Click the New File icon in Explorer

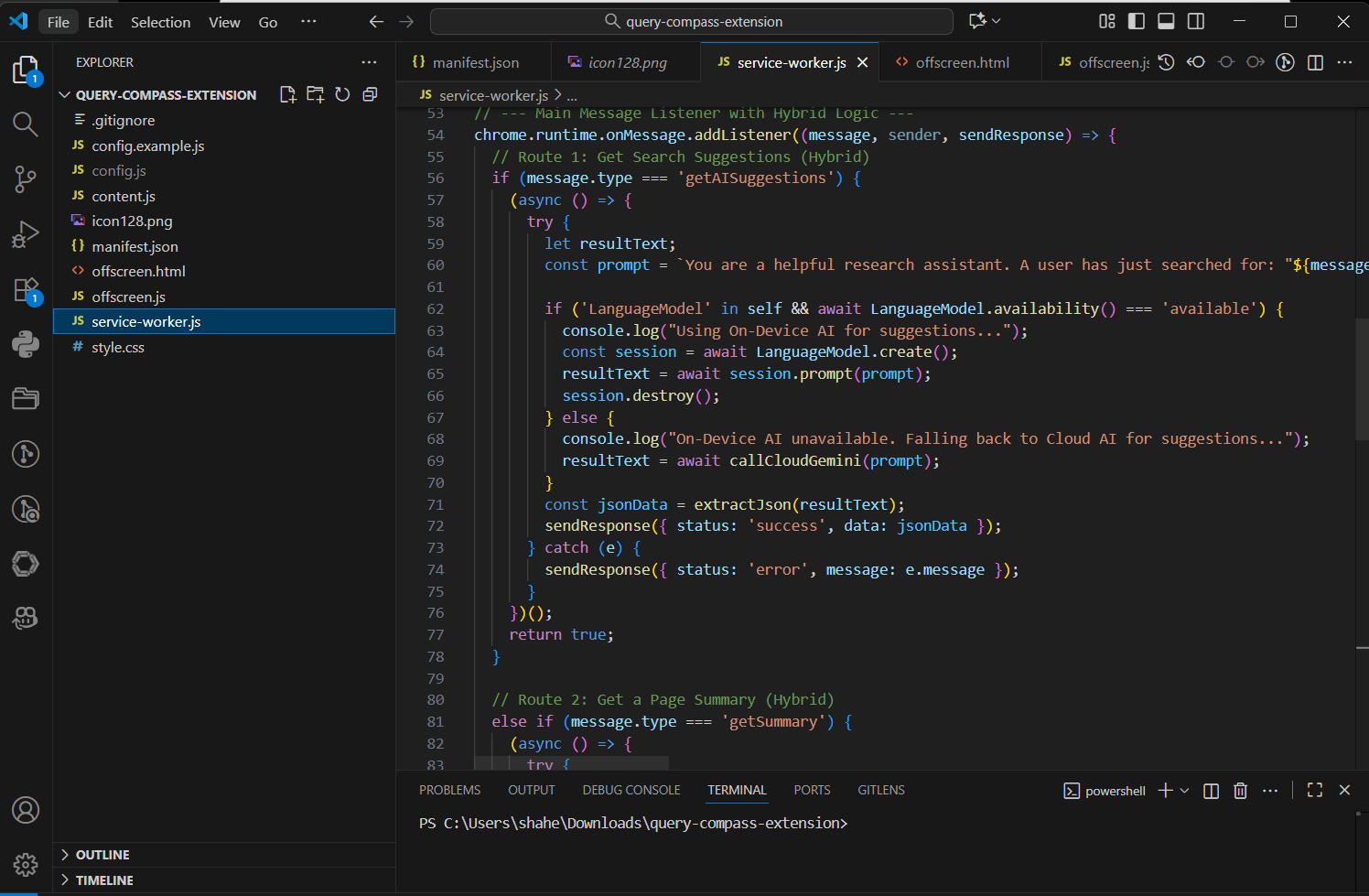pyautogui.click(x=287, y=94)
